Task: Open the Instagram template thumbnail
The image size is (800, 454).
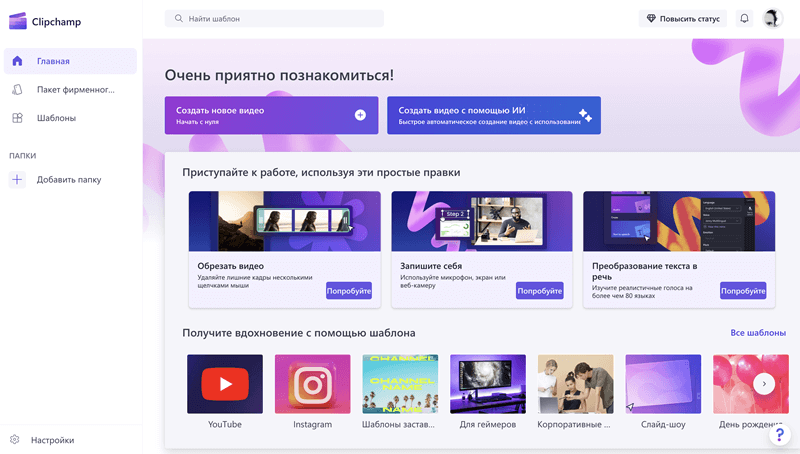Action: (313, 384)
